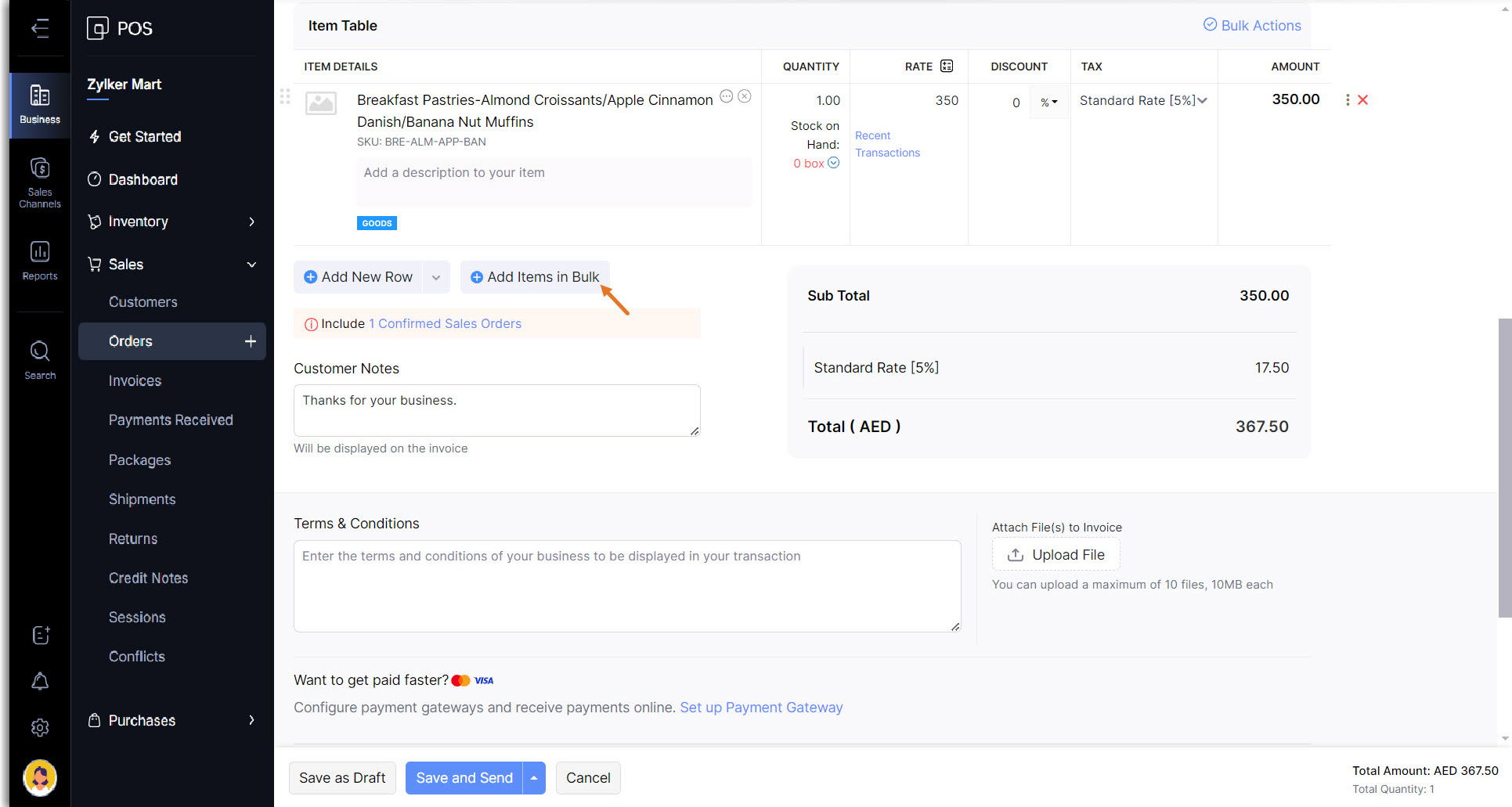Click the Save as Draft button

coord(342,778)
